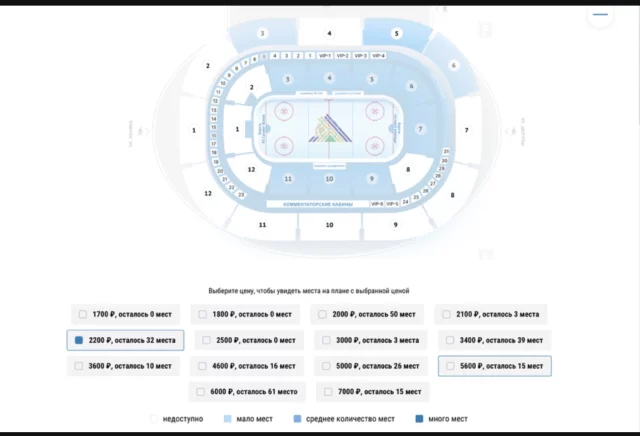Select outer sector 3 on arena map
640x436 pixels.
click(x=262, y=33)
